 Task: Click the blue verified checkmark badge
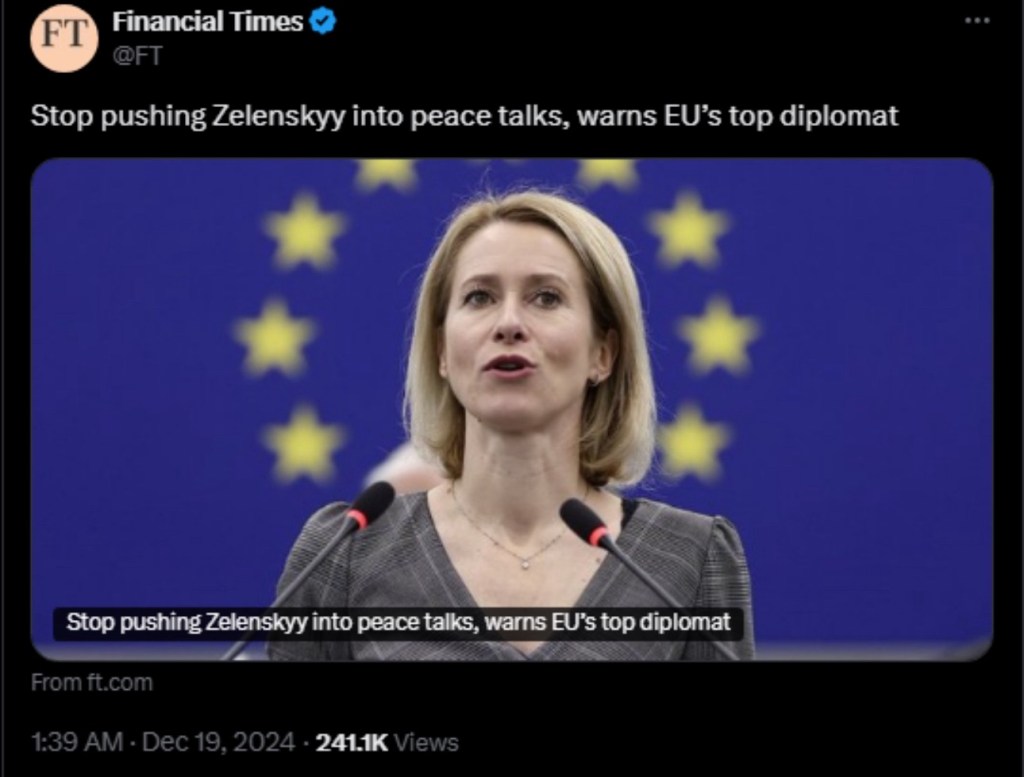click(323, 22)
